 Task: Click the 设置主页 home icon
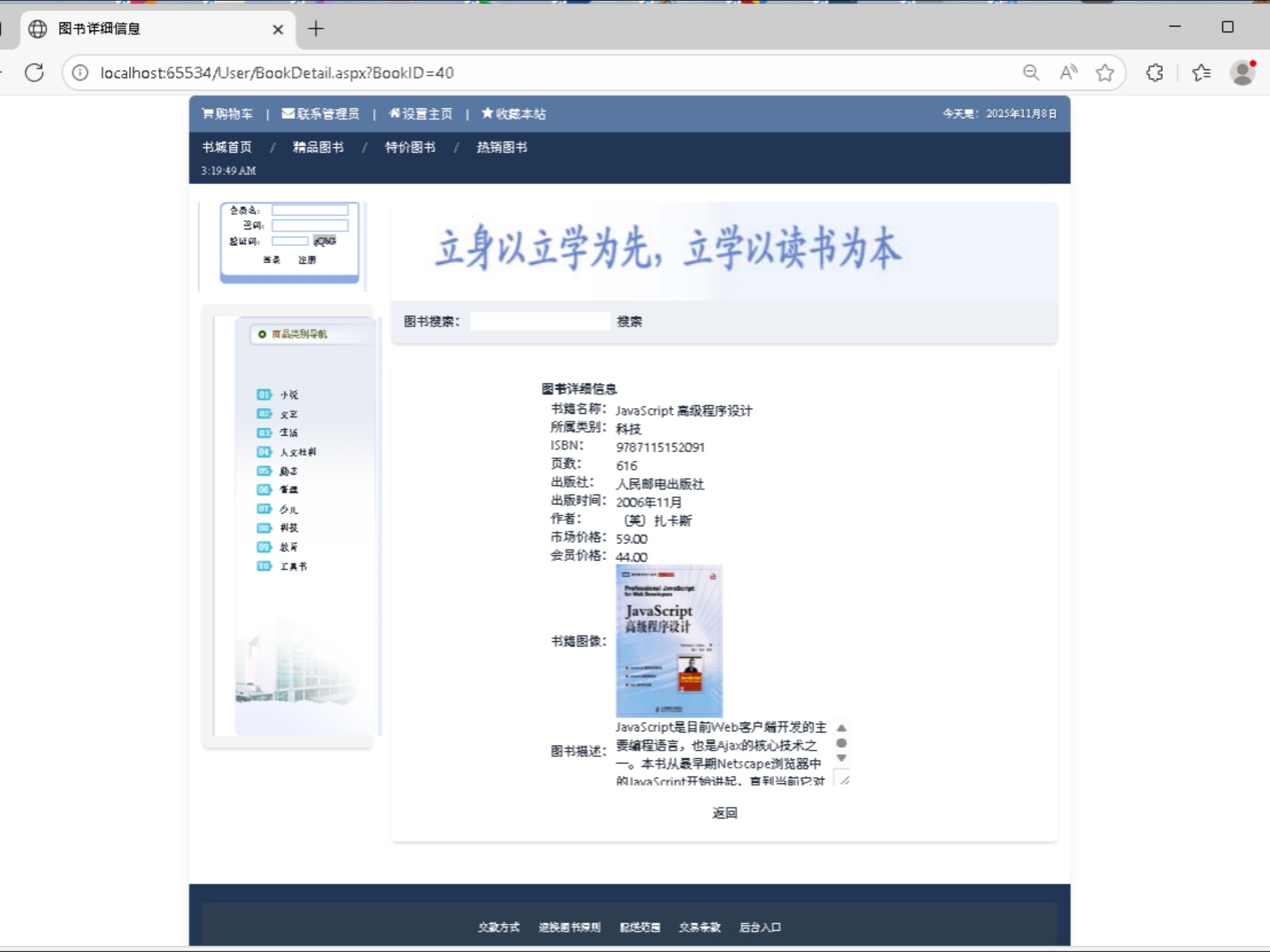click(394, 114)
